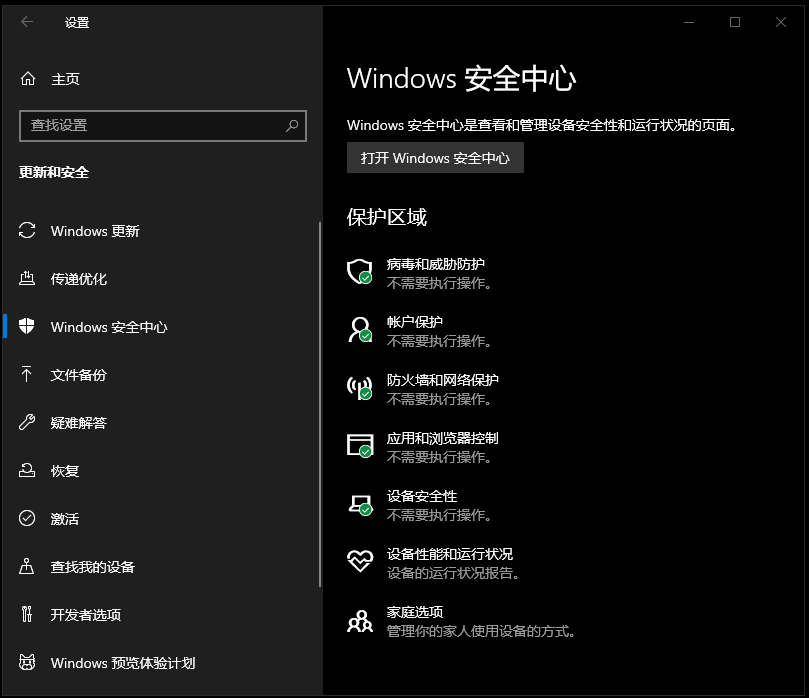The image size is (809, 698).
Task: Click the virus and threat protection shield icon
Action: [359, 272]
